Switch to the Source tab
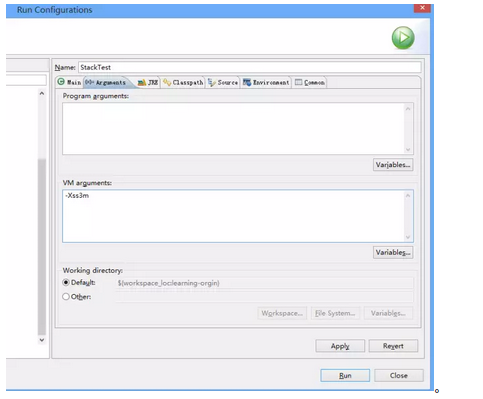Viewport: 483px width, 399px height. click(223, 82)
